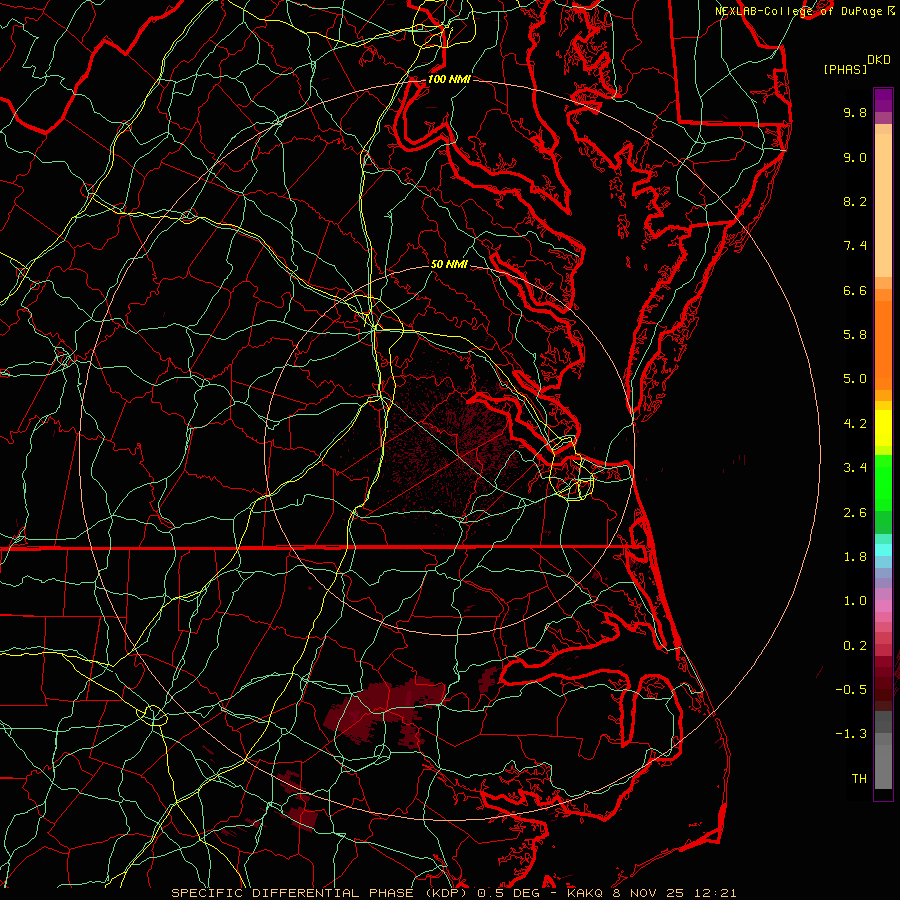Screen dimensions: 900x900
Task: Click the 6.6 value on color scale
Action: [x=855, y=290]
